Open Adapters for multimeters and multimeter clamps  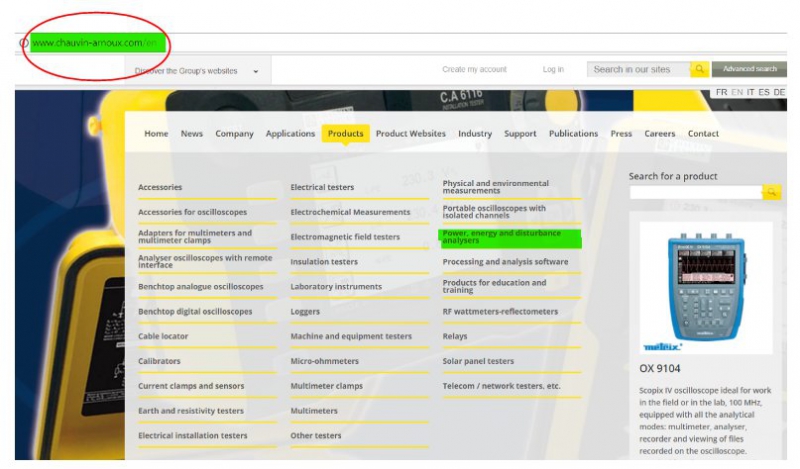click(195, 236)
